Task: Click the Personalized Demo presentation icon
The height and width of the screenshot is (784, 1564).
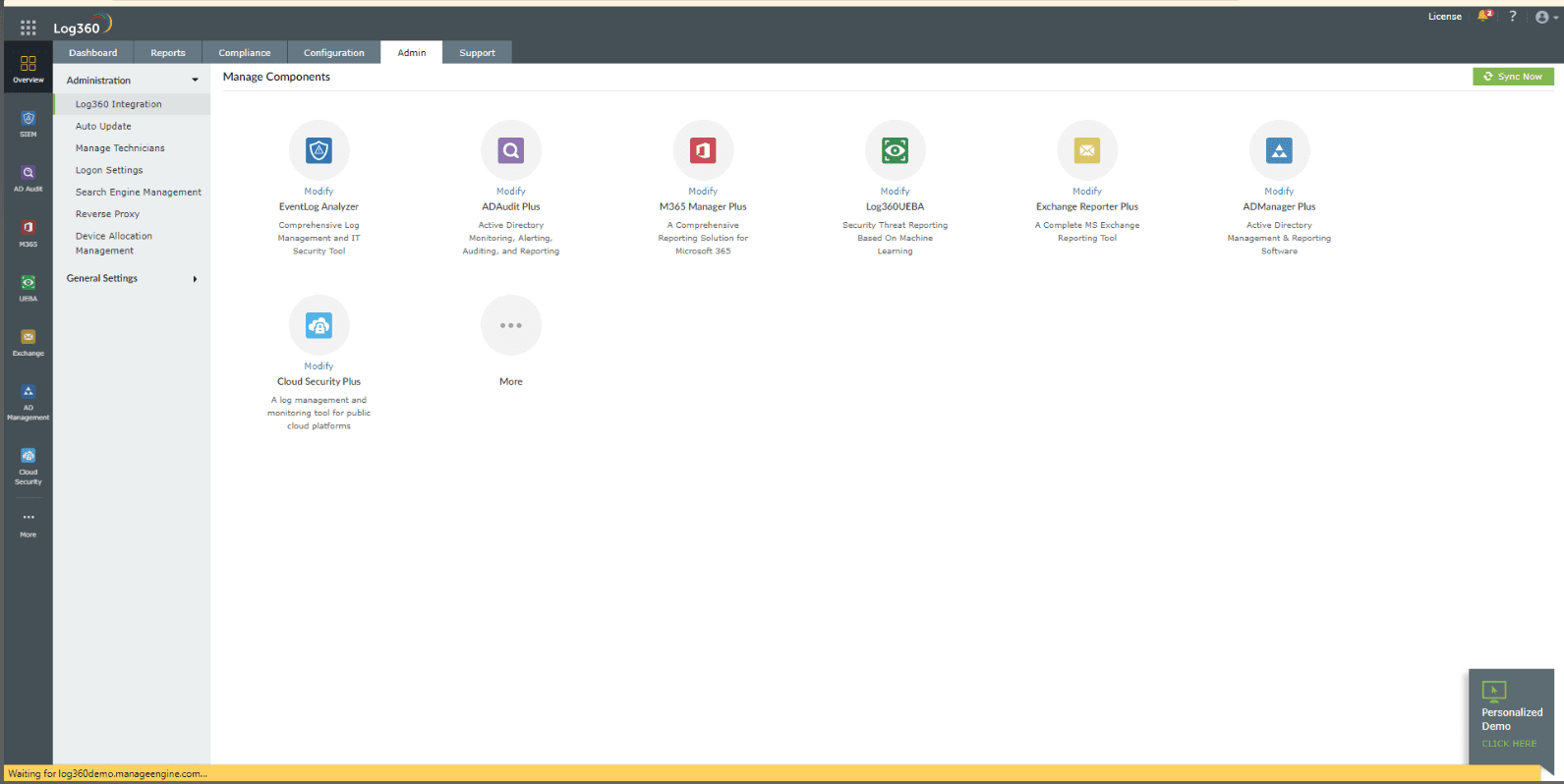Action: [x=1494, y=690]
